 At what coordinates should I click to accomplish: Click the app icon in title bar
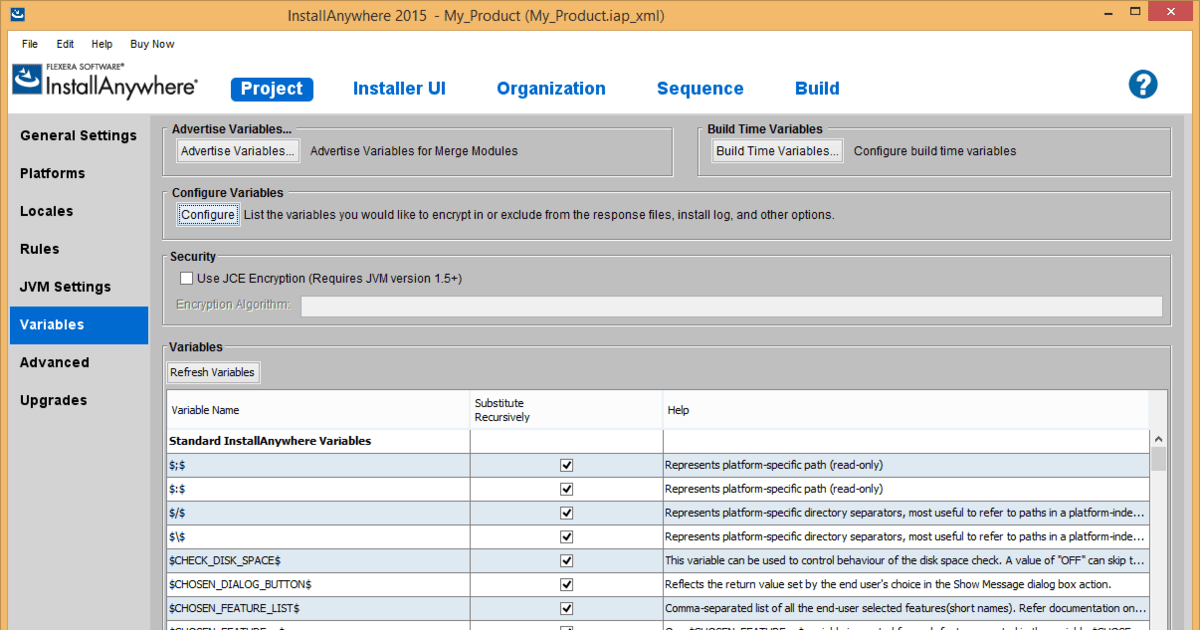(18, 15)
